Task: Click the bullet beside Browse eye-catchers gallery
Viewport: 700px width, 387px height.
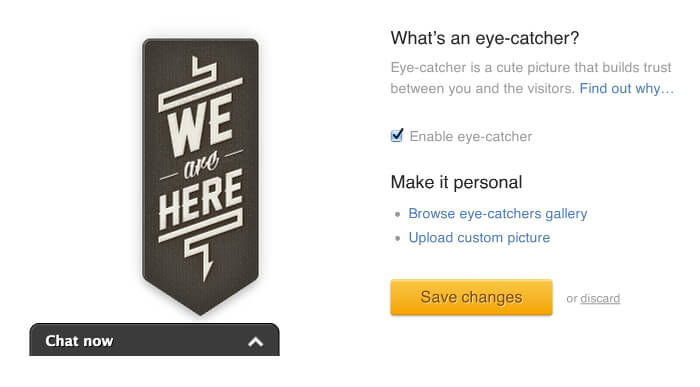Action: pos(397,214)
